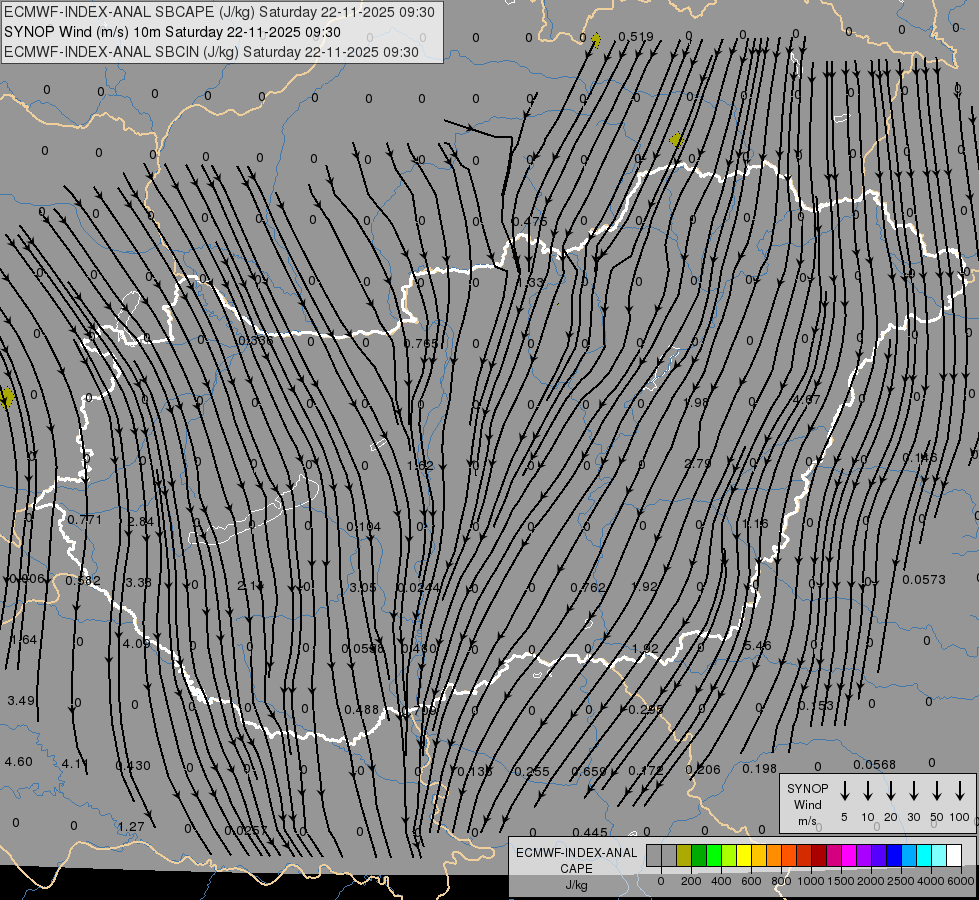The width and height of the screenshot is (979, 900).
Task: Click the wind arrow above the 20 label
Action: [x=891, y=791]
